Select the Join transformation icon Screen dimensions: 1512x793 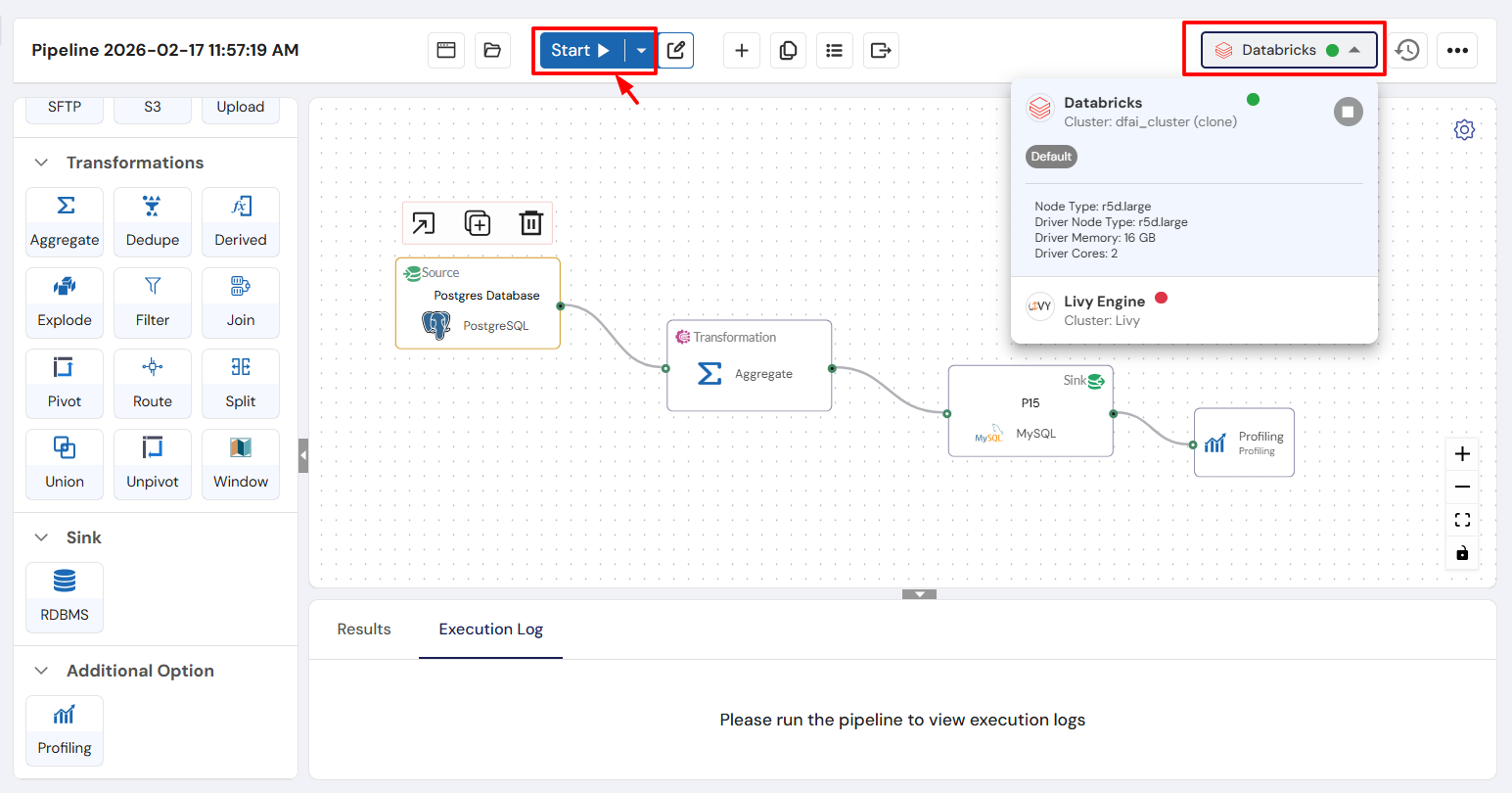click(240, 303)
